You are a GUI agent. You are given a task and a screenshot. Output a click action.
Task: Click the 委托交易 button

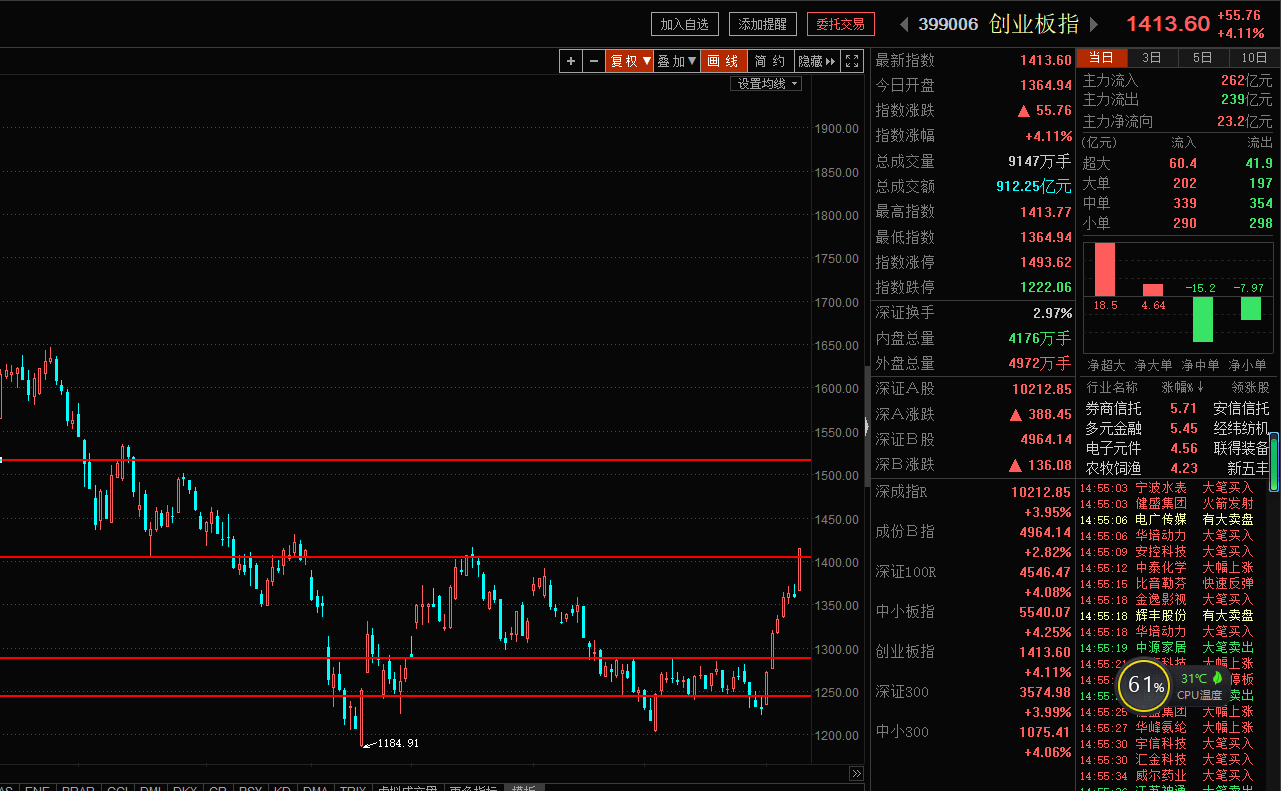[841, 24]
